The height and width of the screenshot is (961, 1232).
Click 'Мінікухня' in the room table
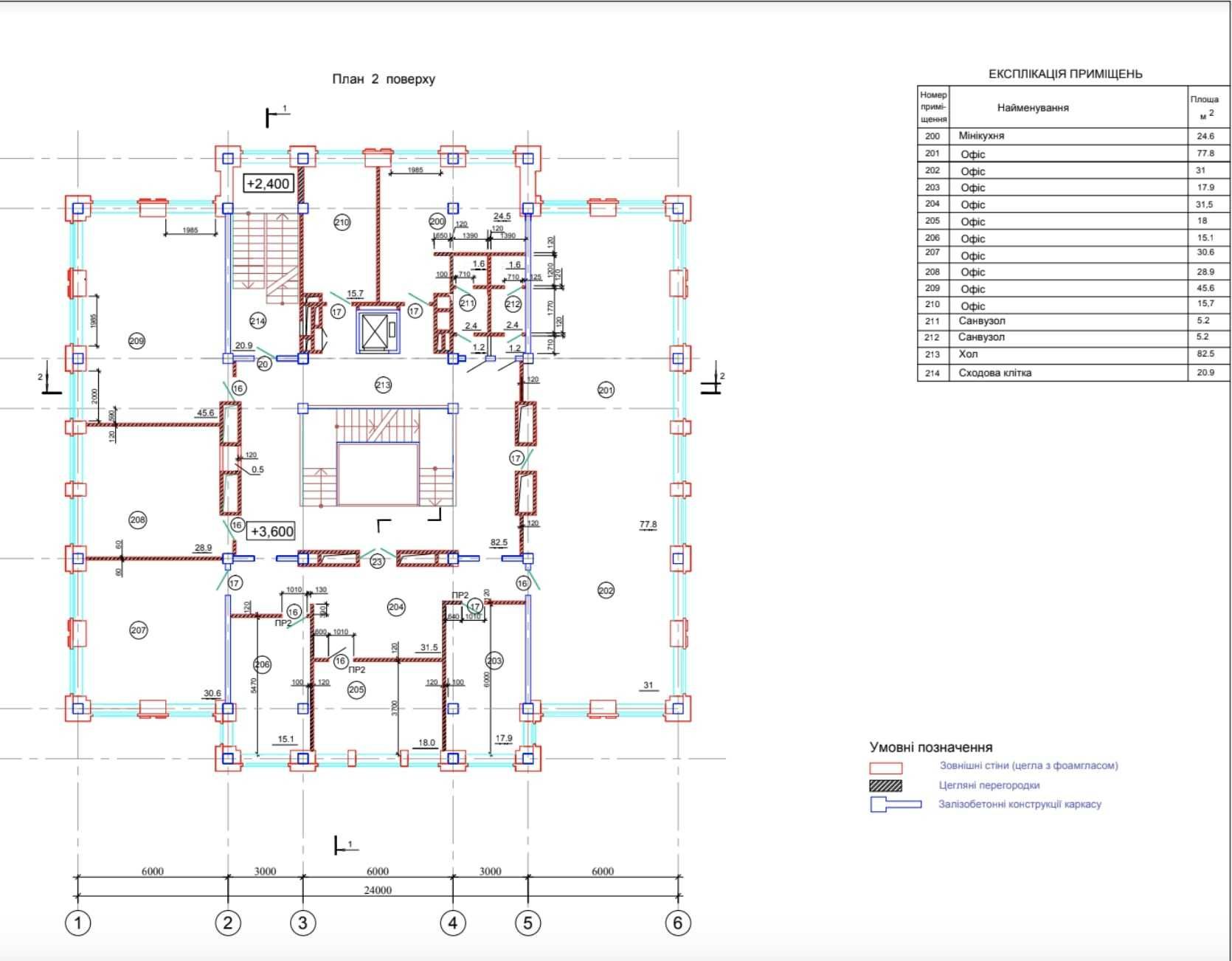coord(981,136)
